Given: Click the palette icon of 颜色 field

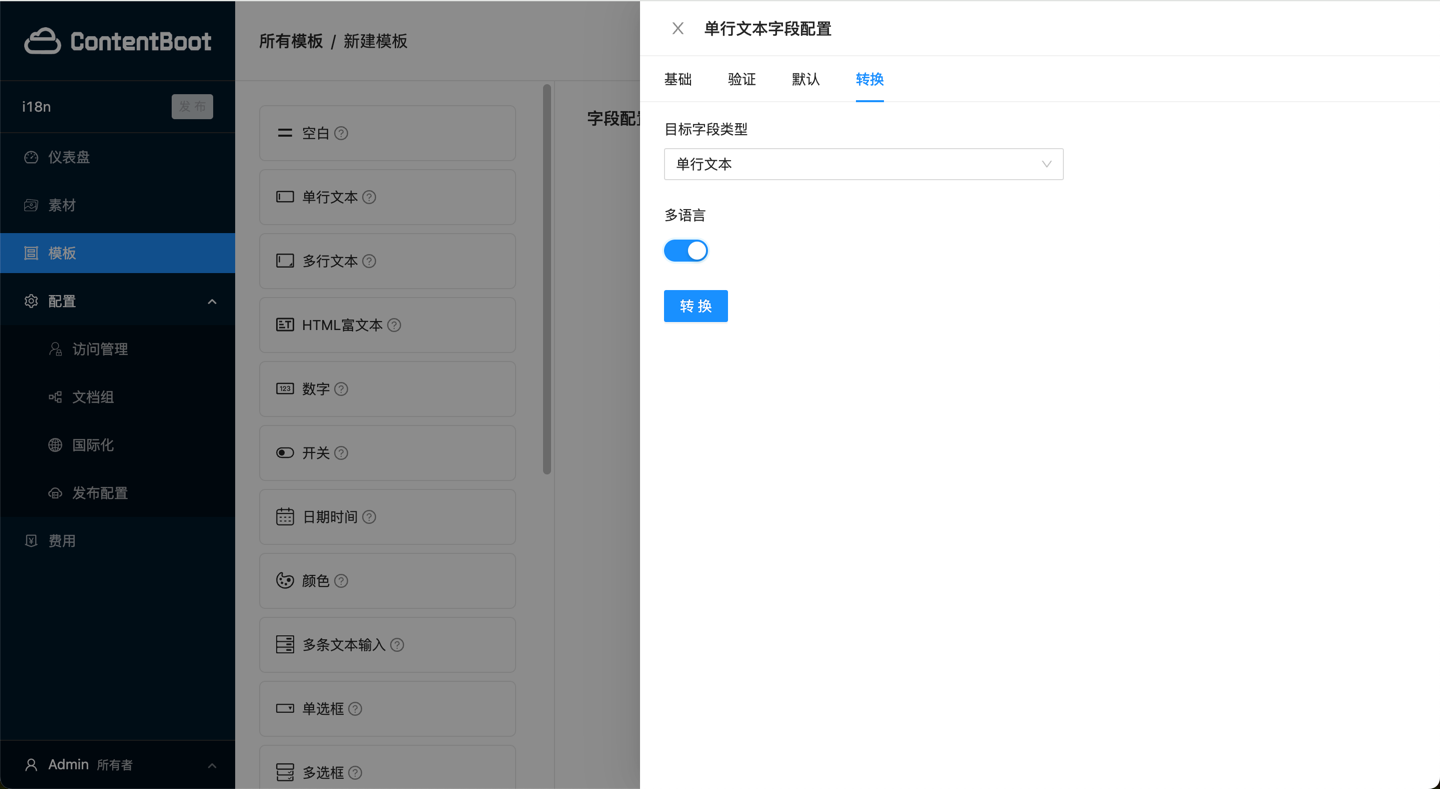Looking at the screenshot, I should tap(285, 581).
